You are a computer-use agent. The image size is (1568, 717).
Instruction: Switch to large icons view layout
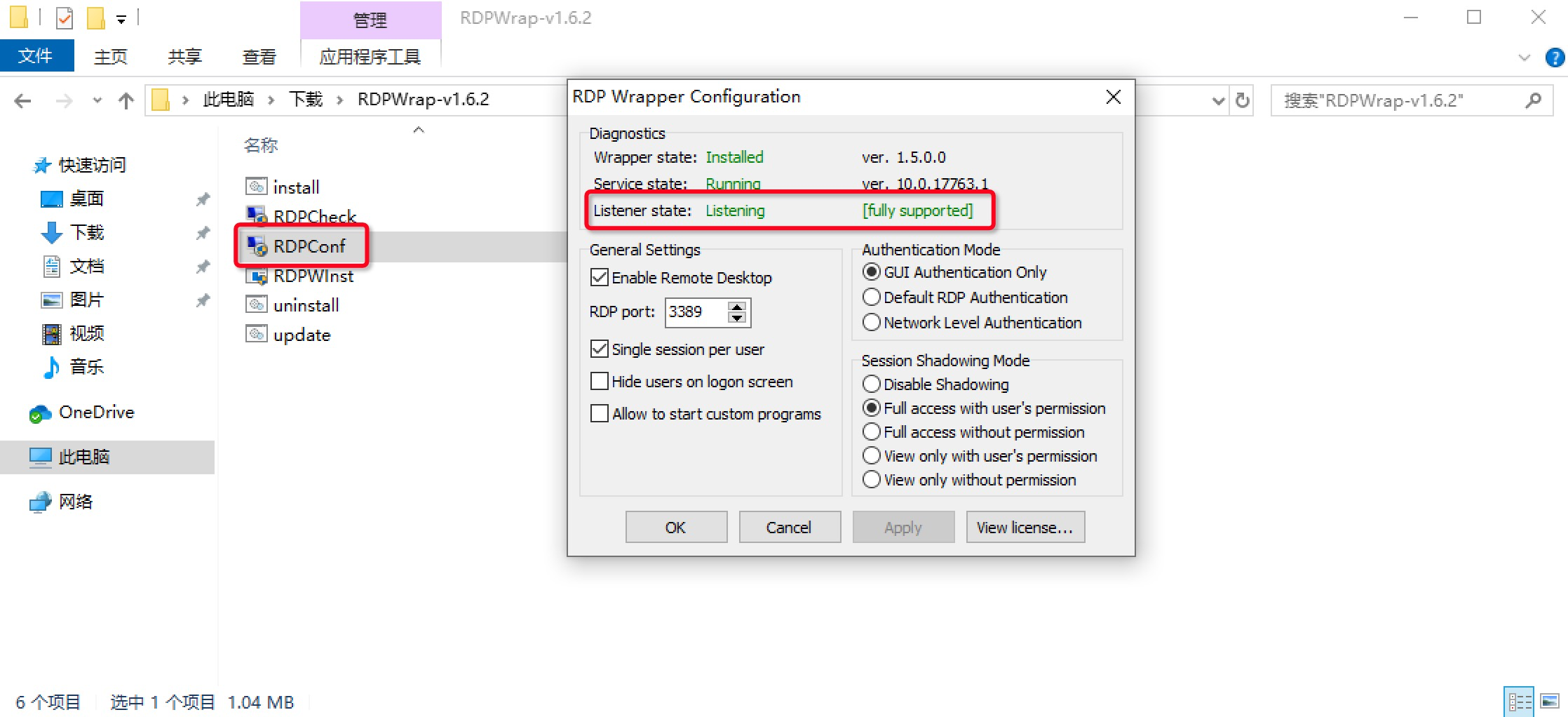(1549, 702)
